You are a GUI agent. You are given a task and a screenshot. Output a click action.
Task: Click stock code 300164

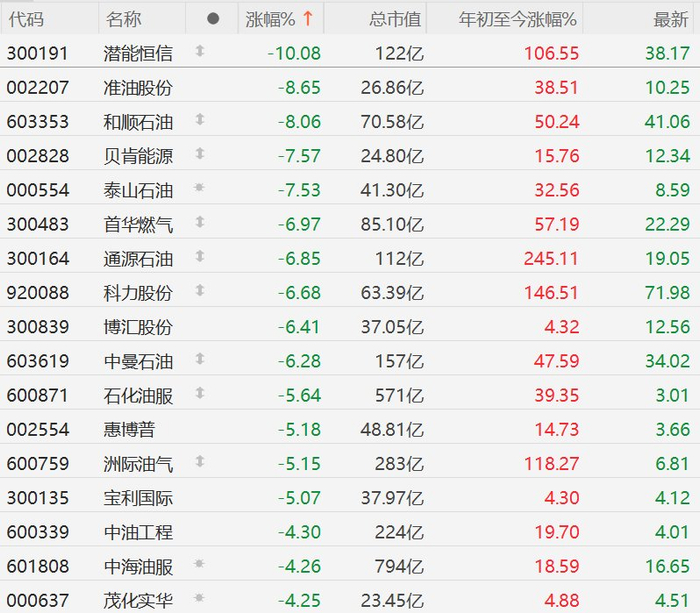[38, 259]
